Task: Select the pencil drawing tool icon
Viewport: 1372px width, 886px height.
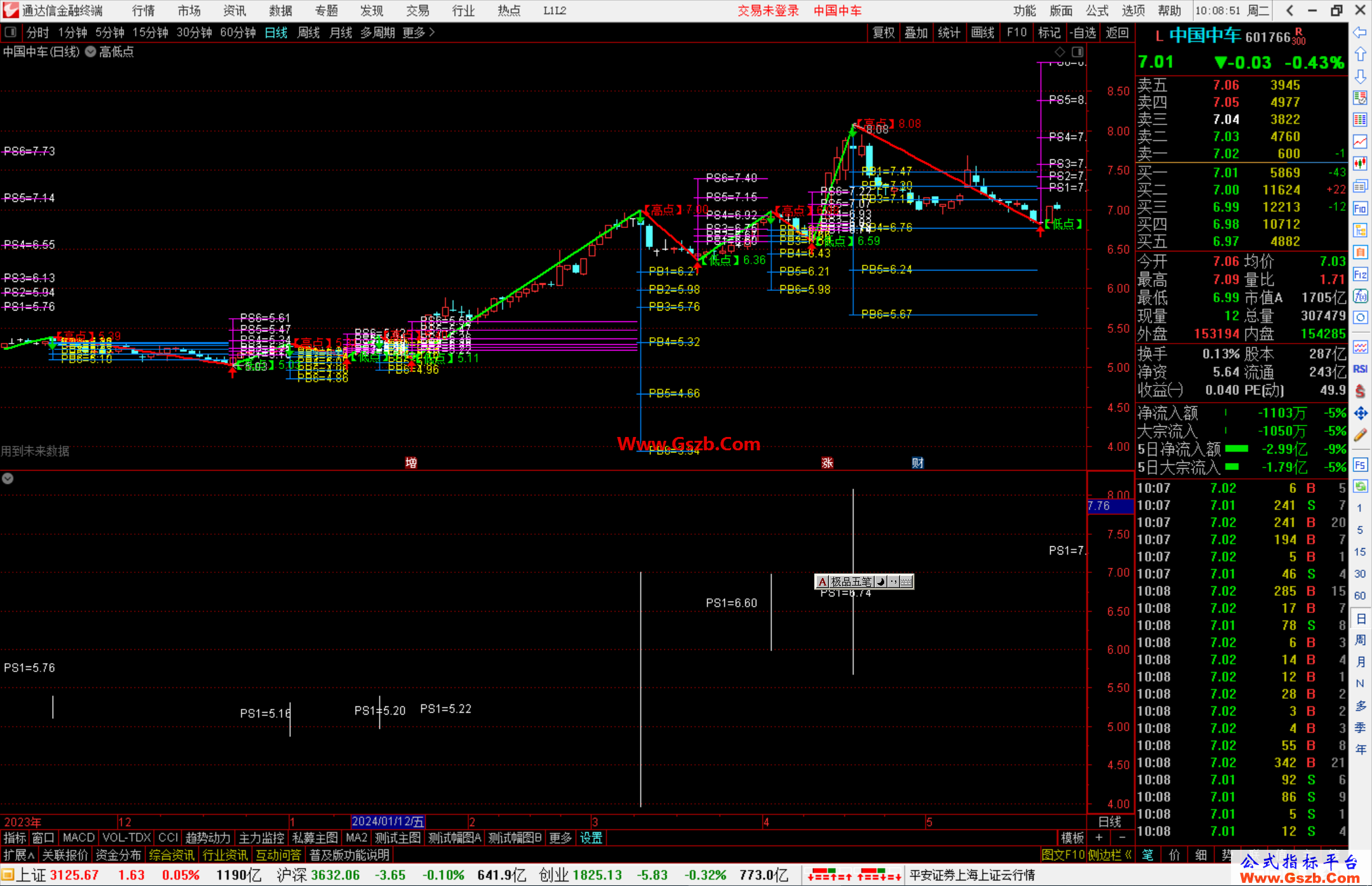Action: click(x=1360, y=435)
